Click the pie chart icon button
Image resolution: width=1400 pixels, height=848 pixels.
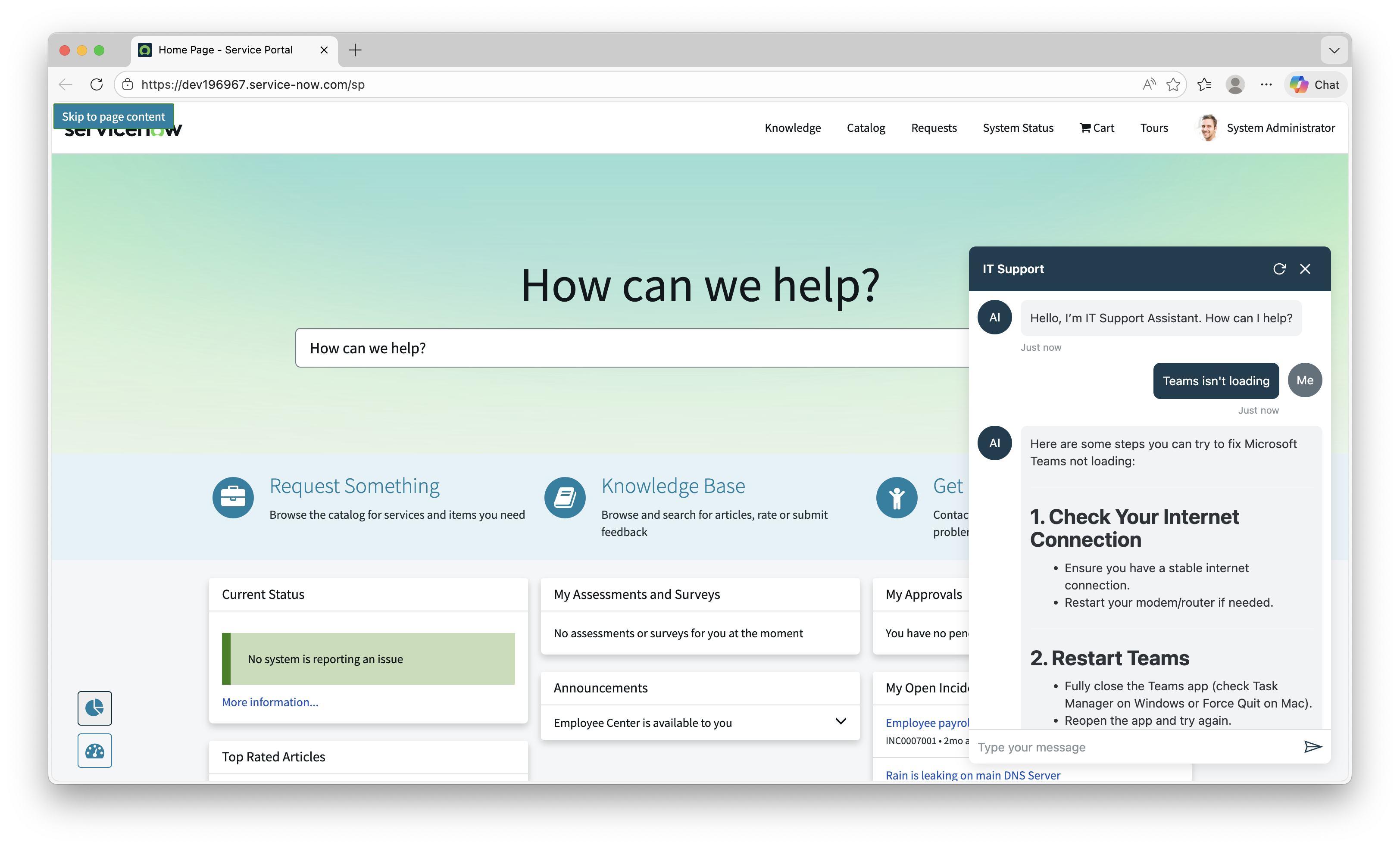[95, 708]
